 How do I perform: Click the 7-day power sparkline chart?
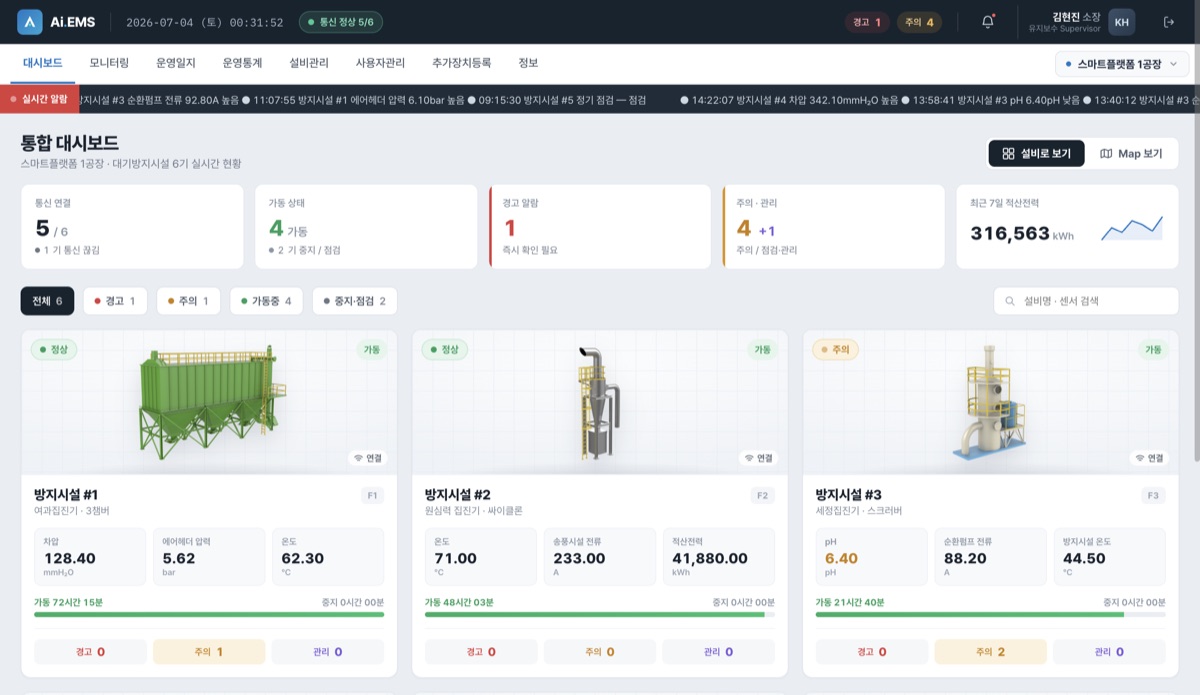[1132, 229]
